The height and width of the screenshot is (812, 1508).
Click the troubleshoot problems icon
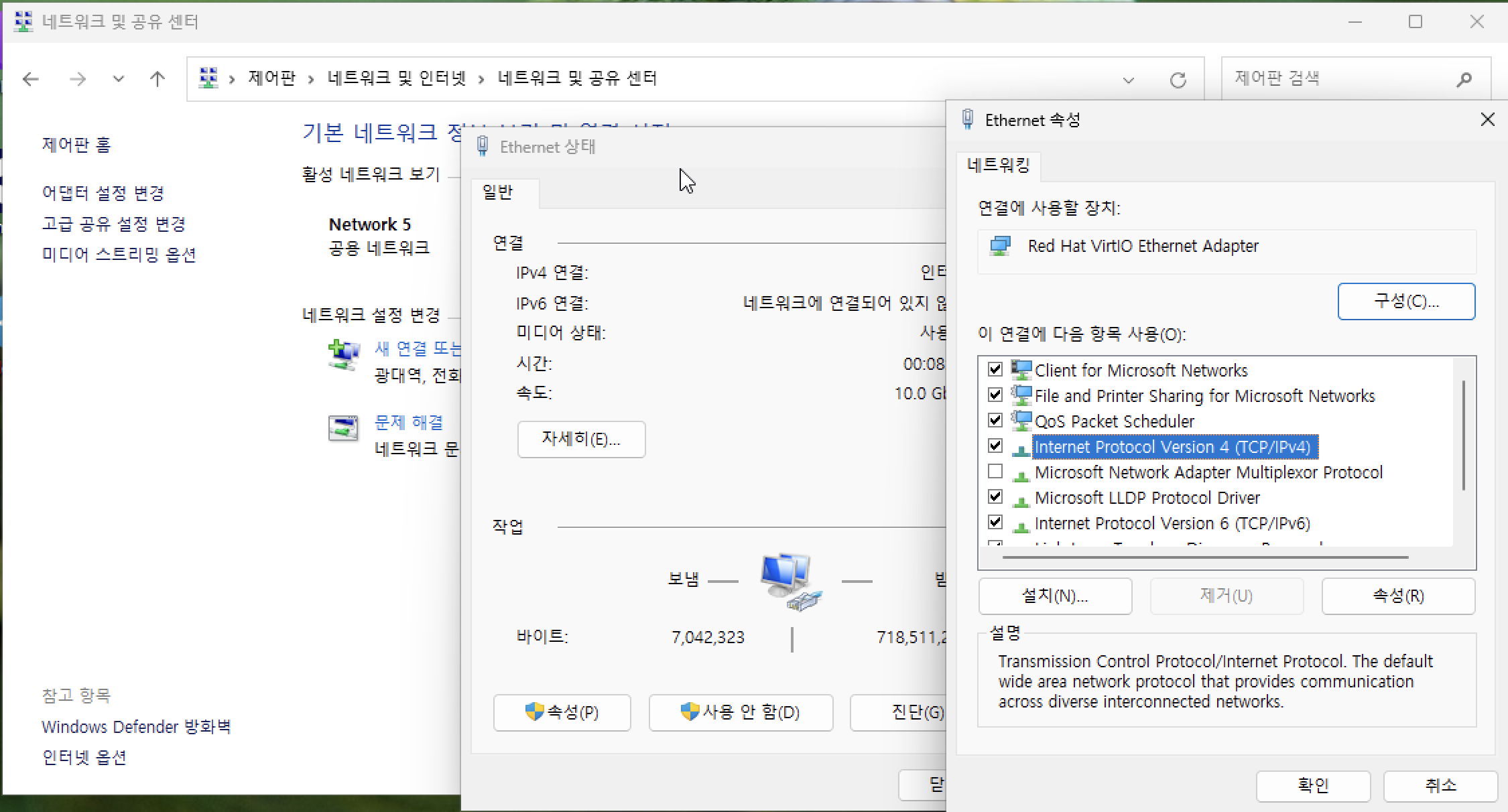pyautogui.click(x=343, y=427)
